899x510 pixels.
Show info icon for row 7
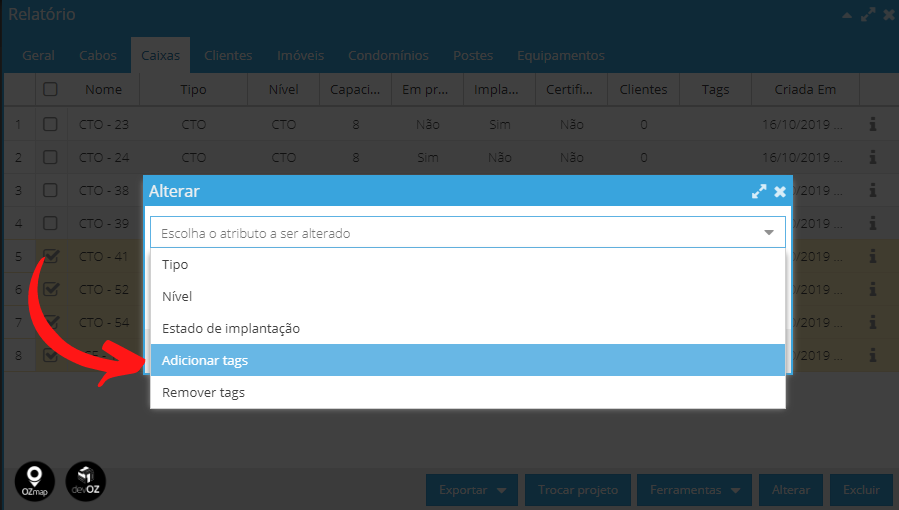tap(873, 322)
